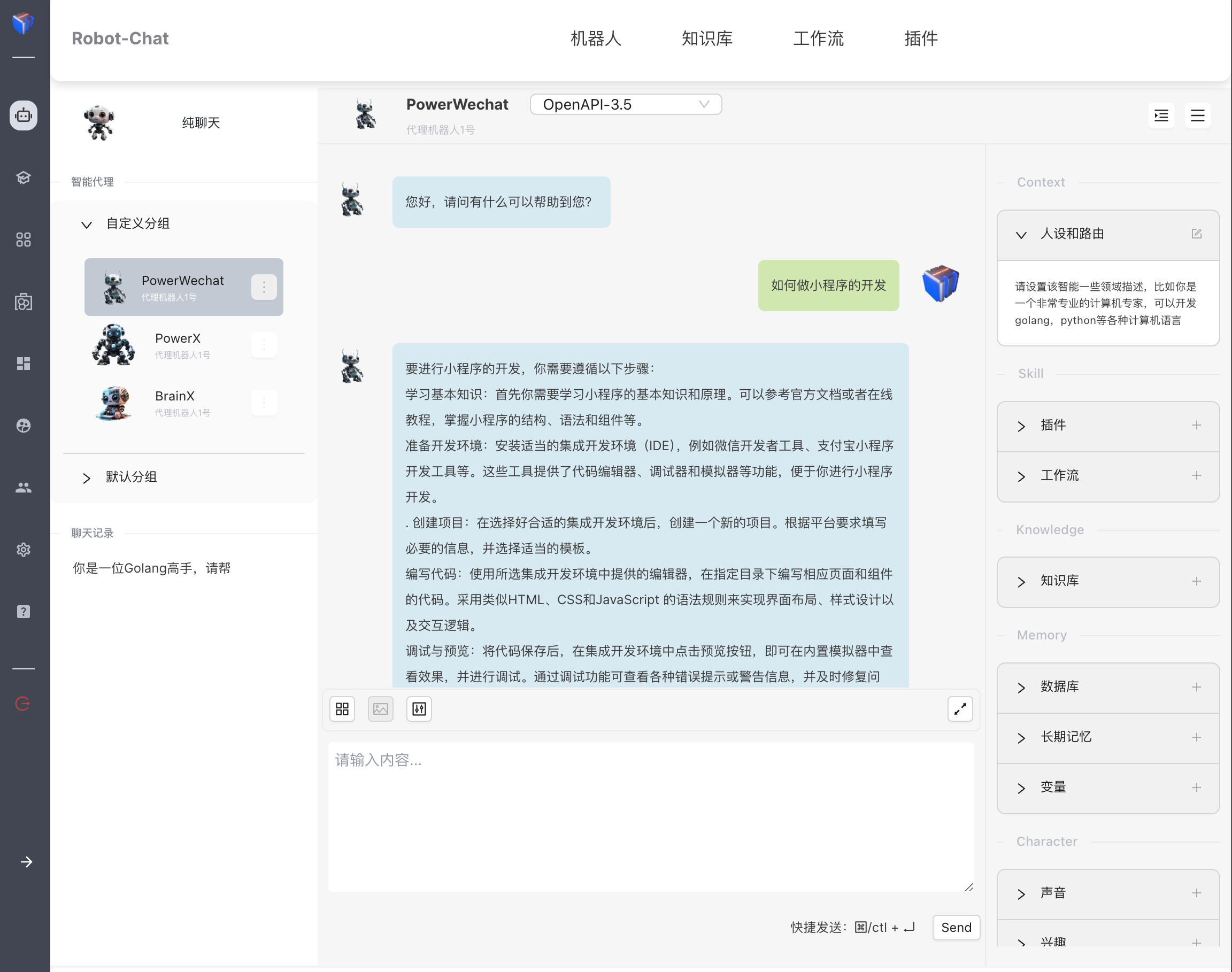Screen dimensions: 1232x972
Task: Open the 工作流 top navigation tab
Action: point(818,38)
